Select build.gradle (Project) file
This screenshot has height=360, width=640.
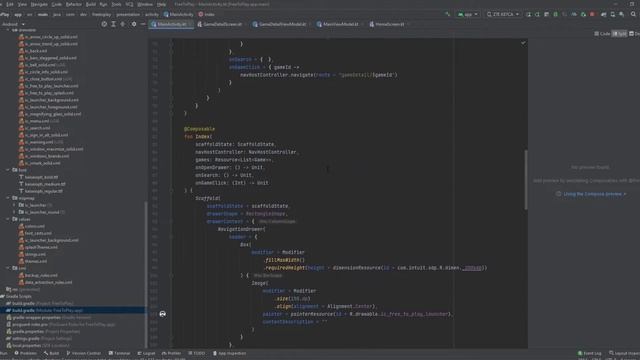click(x=40, y=303)
